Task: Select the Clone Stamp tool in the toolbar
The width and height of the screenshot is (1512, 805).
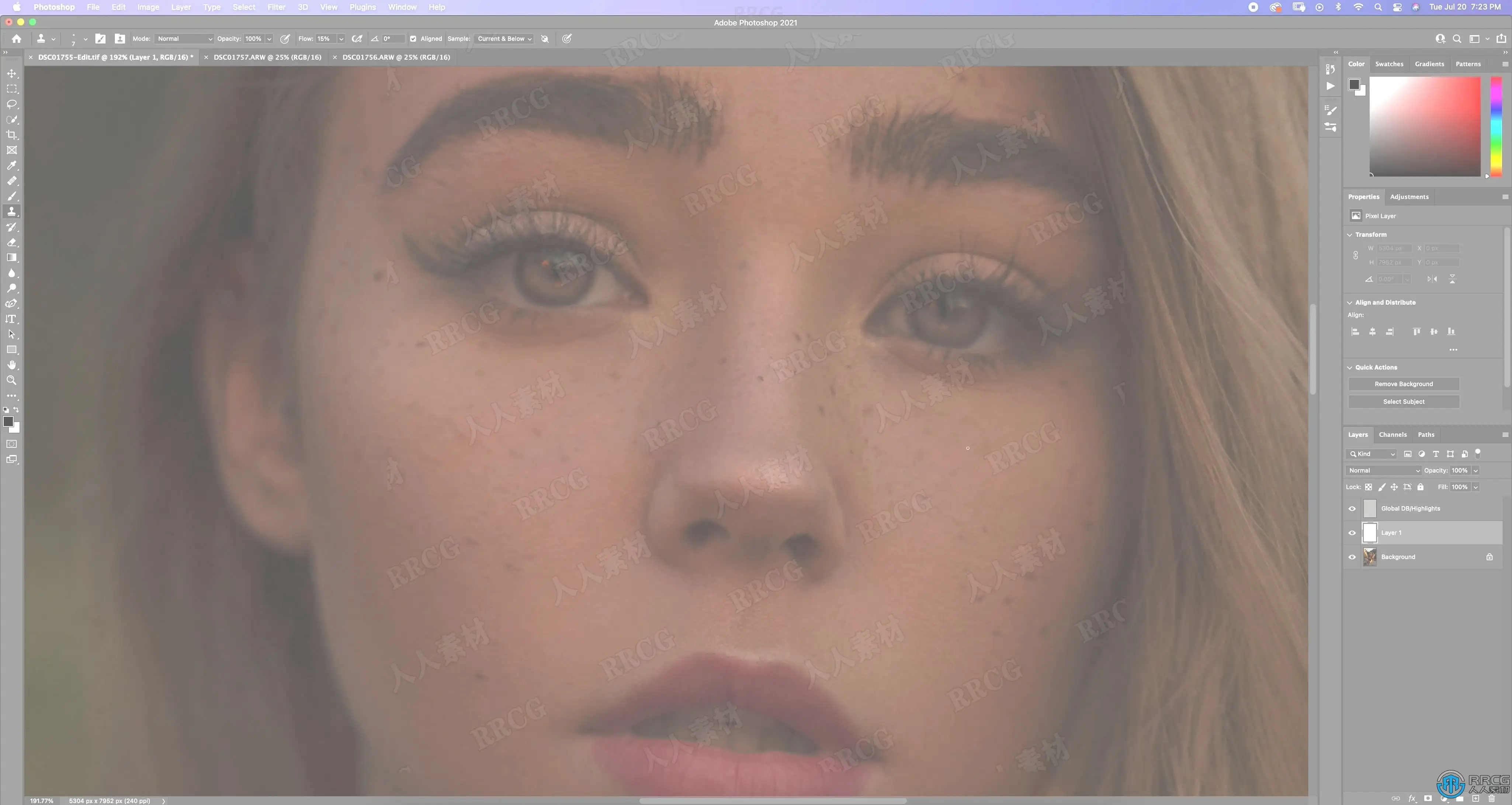Action: (12, 211)
